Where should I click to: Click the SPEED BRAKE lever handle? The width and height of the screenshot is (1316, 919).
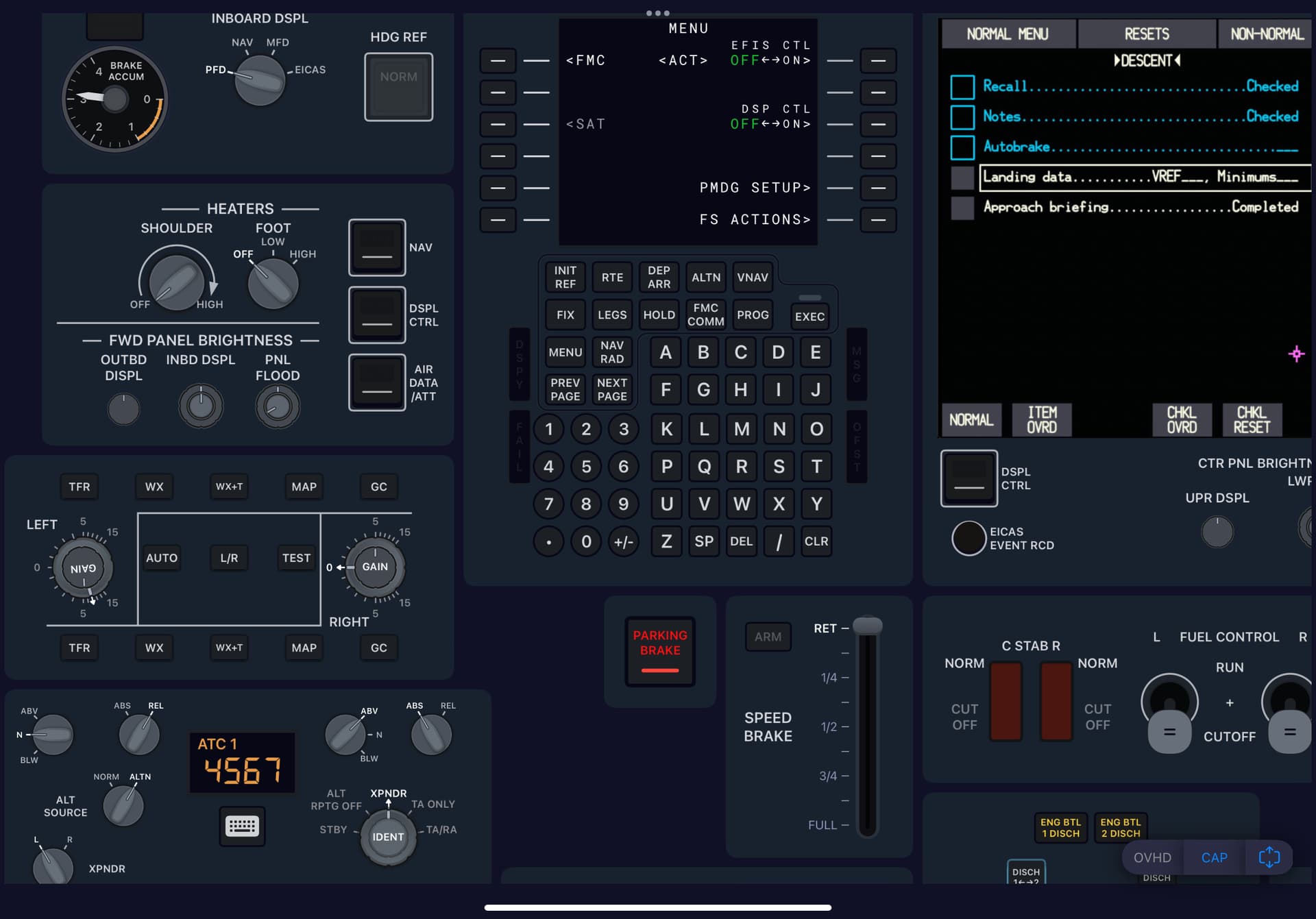[867, 625]
